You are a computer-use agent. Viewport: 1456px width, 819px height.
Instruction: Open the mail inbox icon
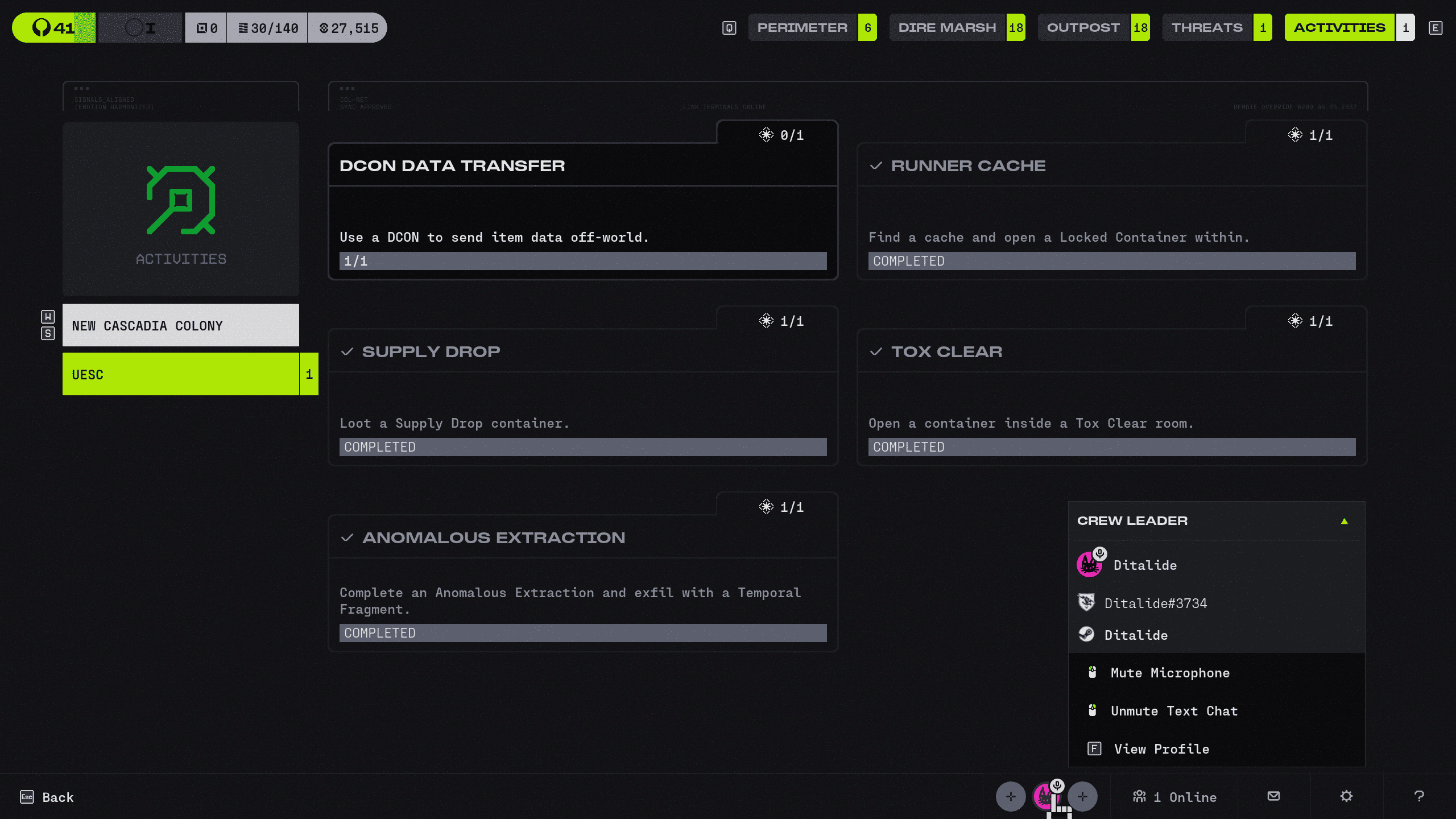[x=1273, y=796]
